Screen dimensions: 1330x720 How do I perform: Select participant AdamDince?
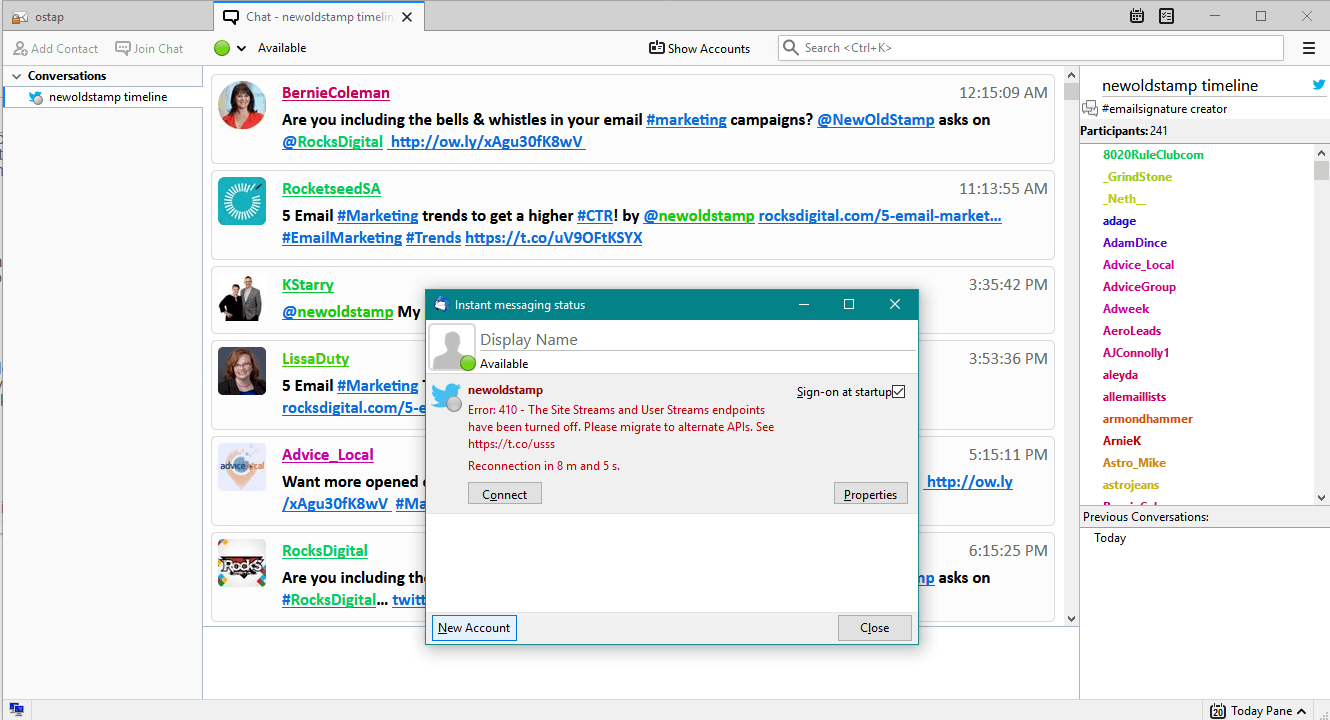(x=1135, y=243)
